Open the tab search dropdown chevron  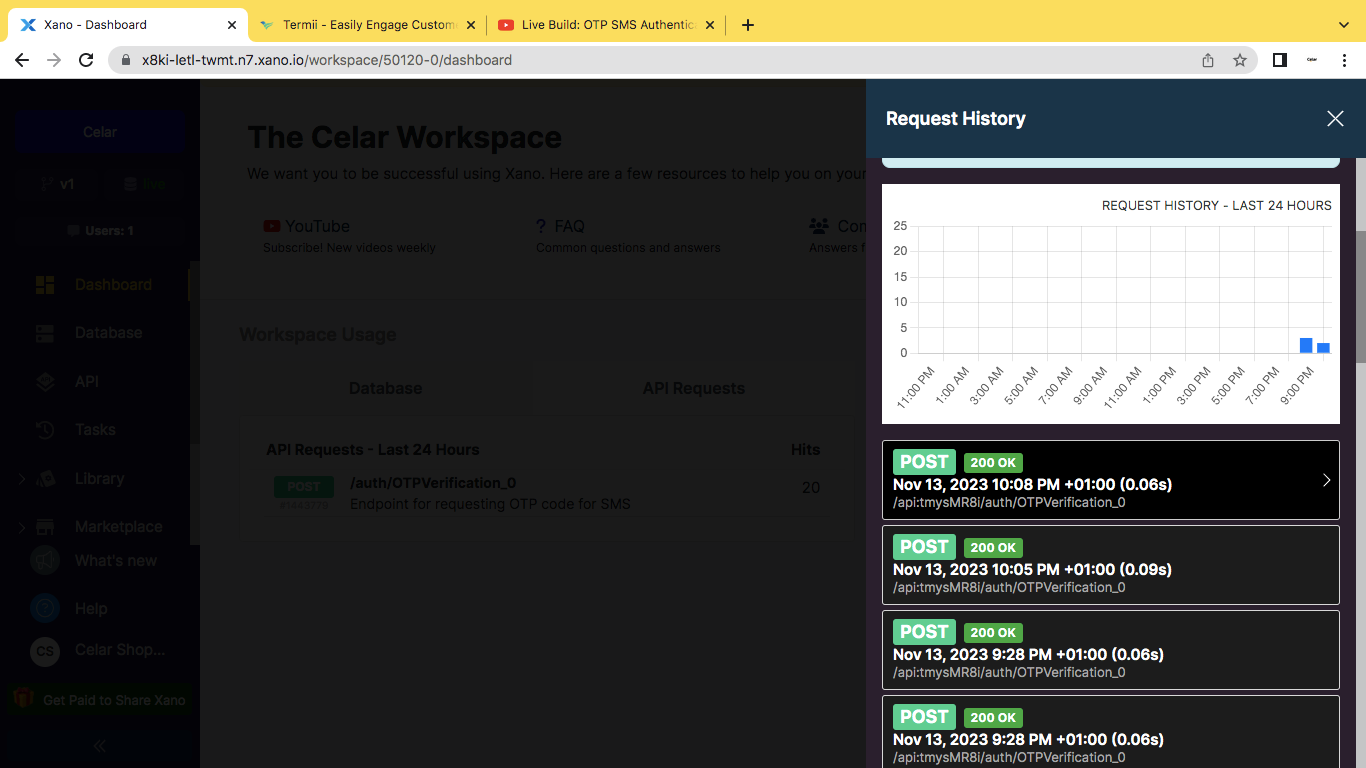[1343, 25]
